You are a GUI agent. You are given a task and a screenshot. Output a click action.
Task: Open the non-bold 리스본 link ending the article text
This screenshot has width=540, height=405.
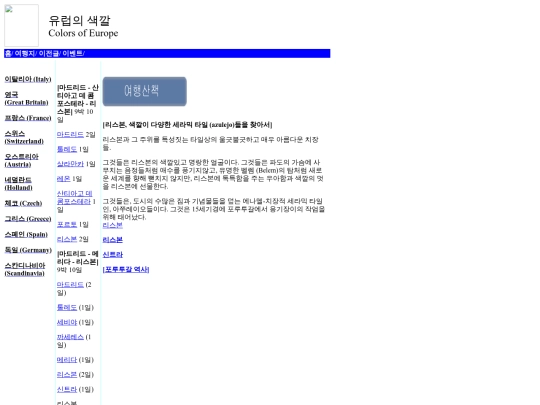(x=113, y=225)
